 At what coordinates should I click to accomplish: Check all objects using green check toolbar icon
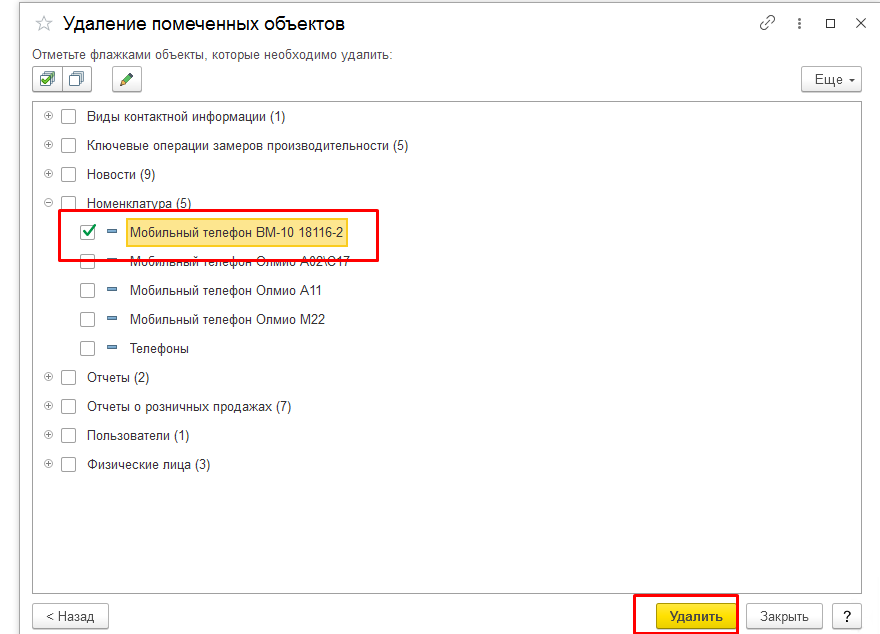click(48, 79)
